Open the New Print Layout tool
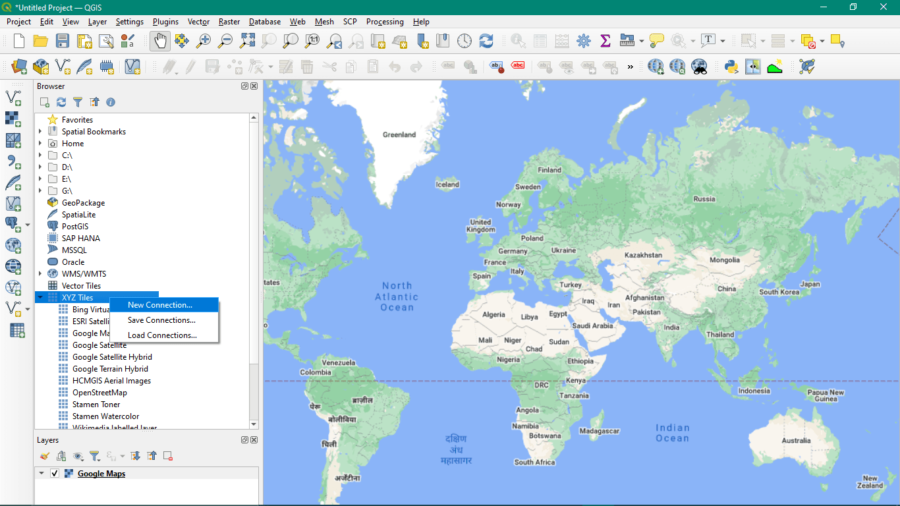The height and width of the screenshot is (506, 900). tap(84, 41)
